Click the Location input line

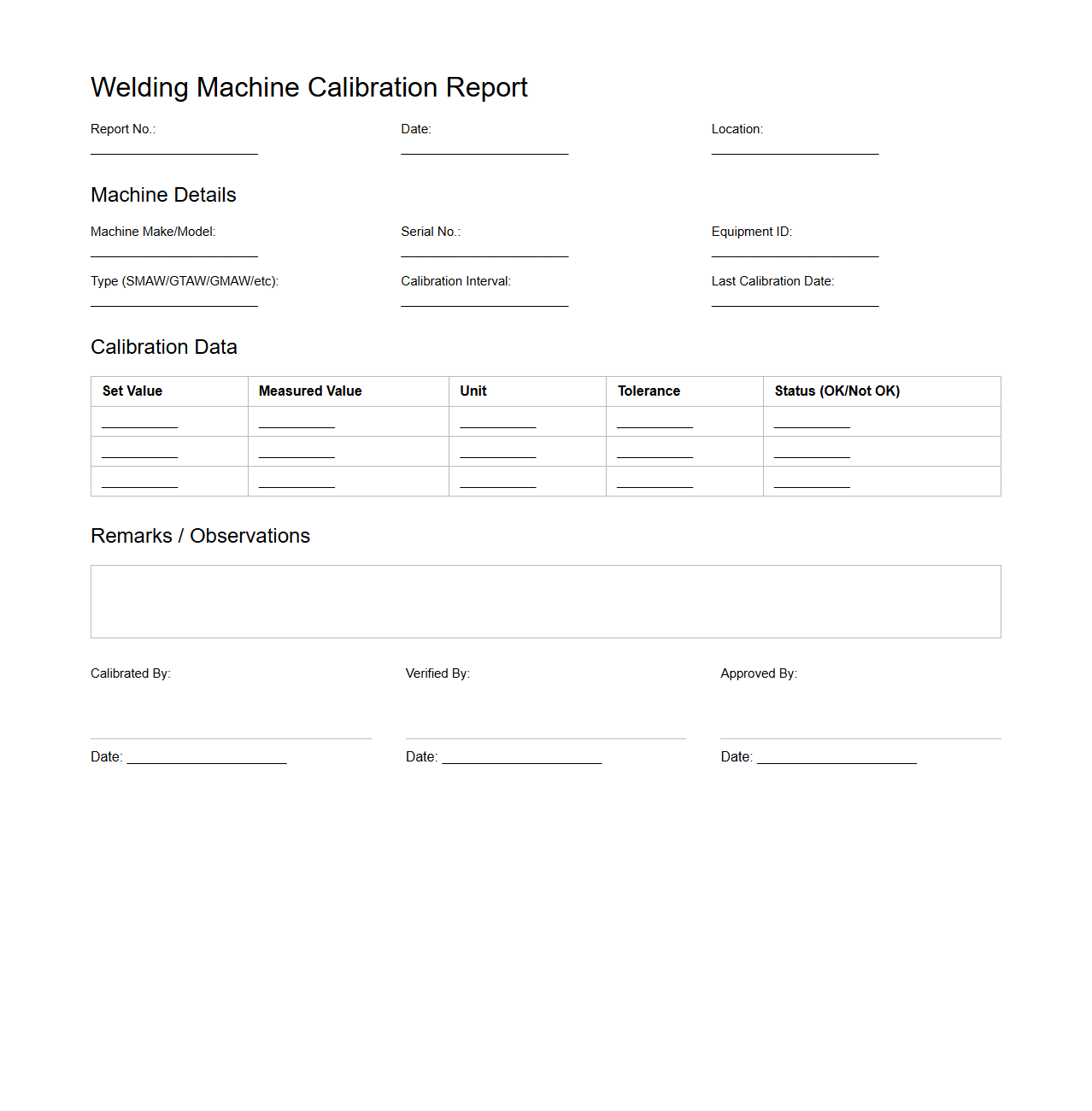(794, 150)
